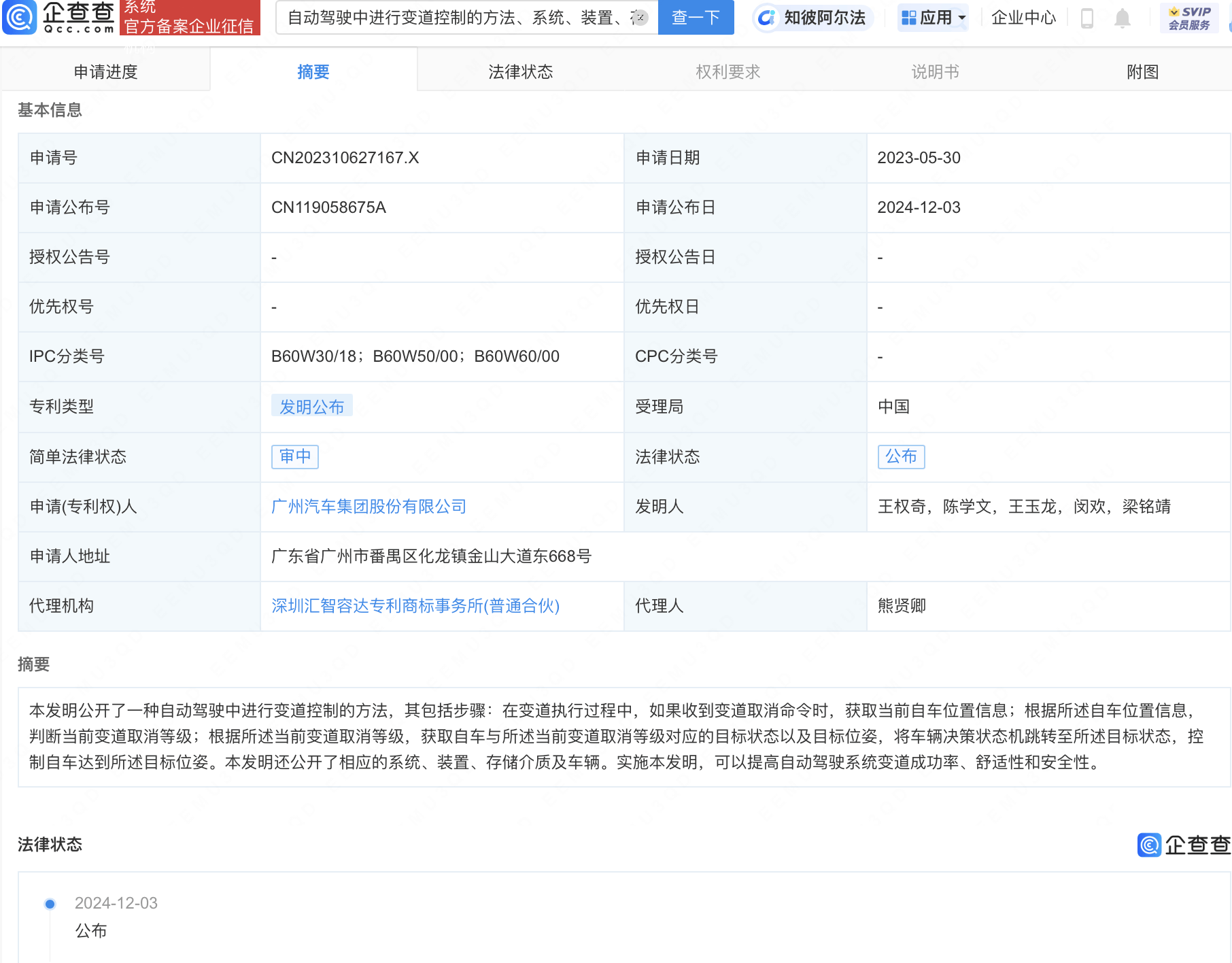Open the 广州汽车集团股份有限公司 applicant link
Viewport: 1232px width, 963px height.
click(x=369, y=507)
